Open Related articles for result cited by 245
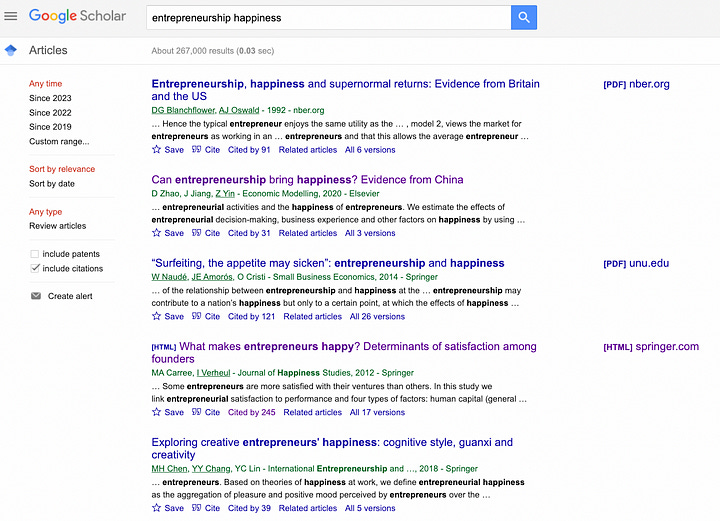The height and width of the screenshot is (521, 720). coord(313,412)
